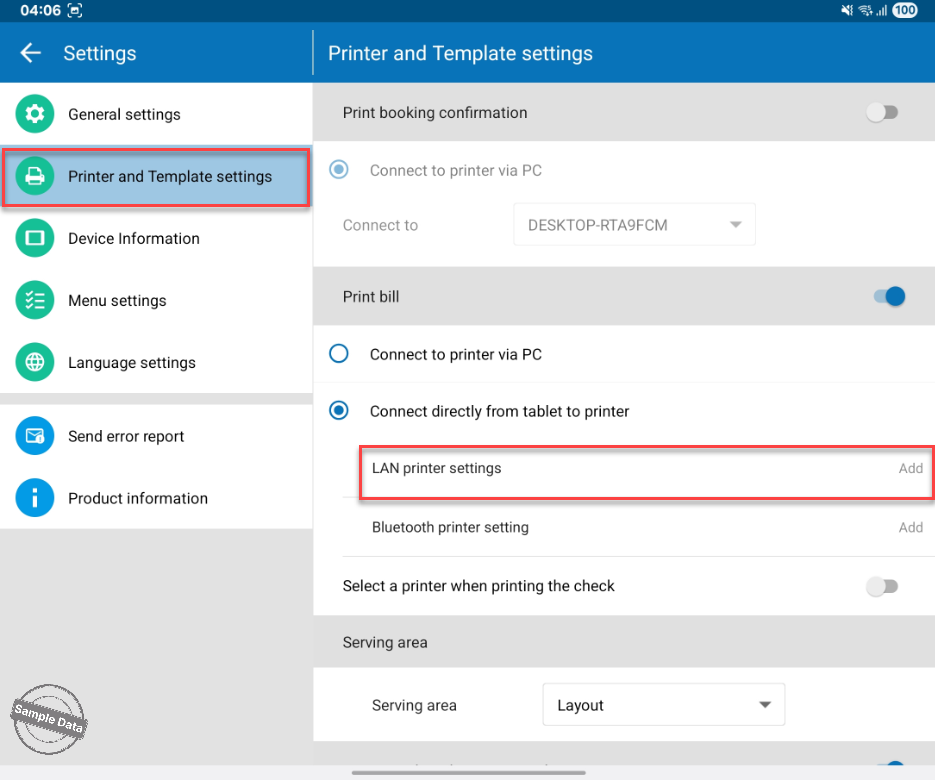Screen dimensions: 935x780
Task: Toggle Select a printer when printing check
Action: click(x=882, y=586)
